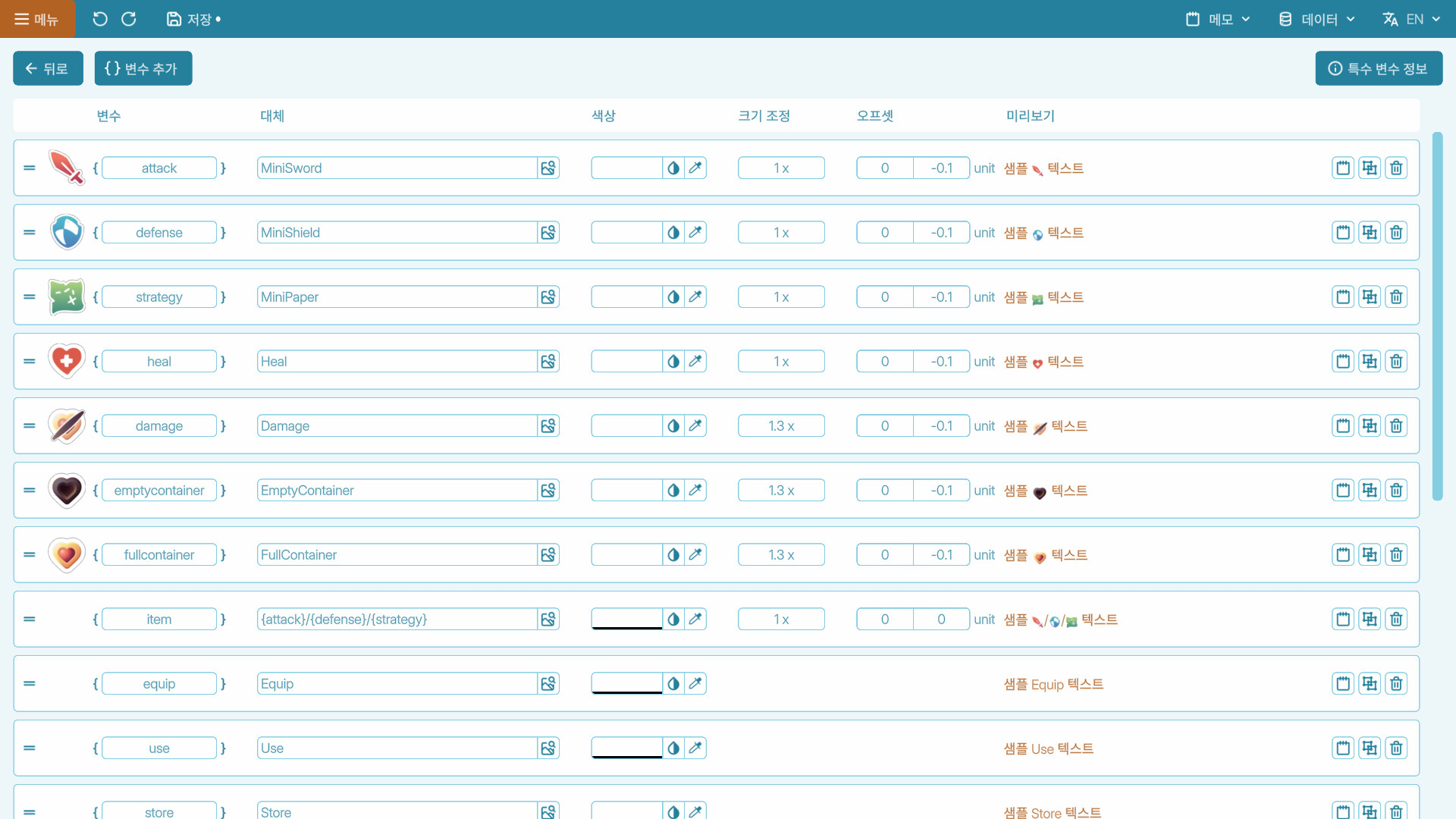The image size is (1456, 819).
Task: Click the 변수 추가 button
Action: tap(143, 68)
